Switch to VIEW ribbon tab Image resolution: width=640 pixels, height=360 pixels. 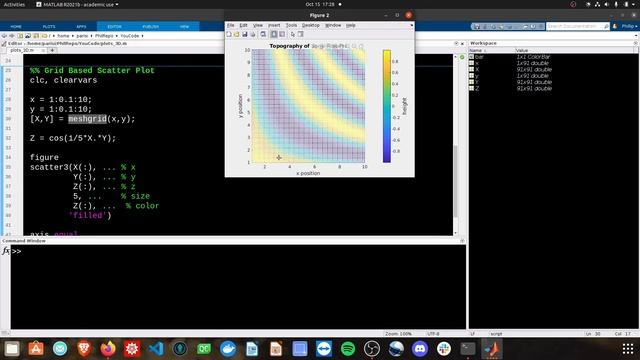184,27
